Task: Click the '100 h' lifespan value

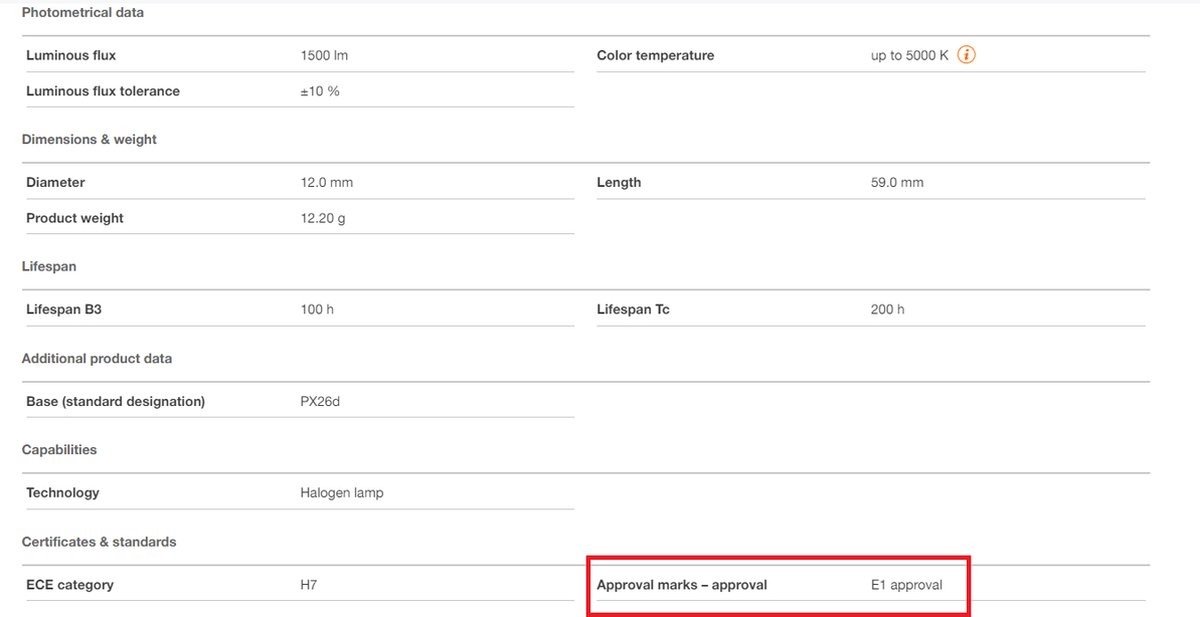Action: (x=317, y=310)
